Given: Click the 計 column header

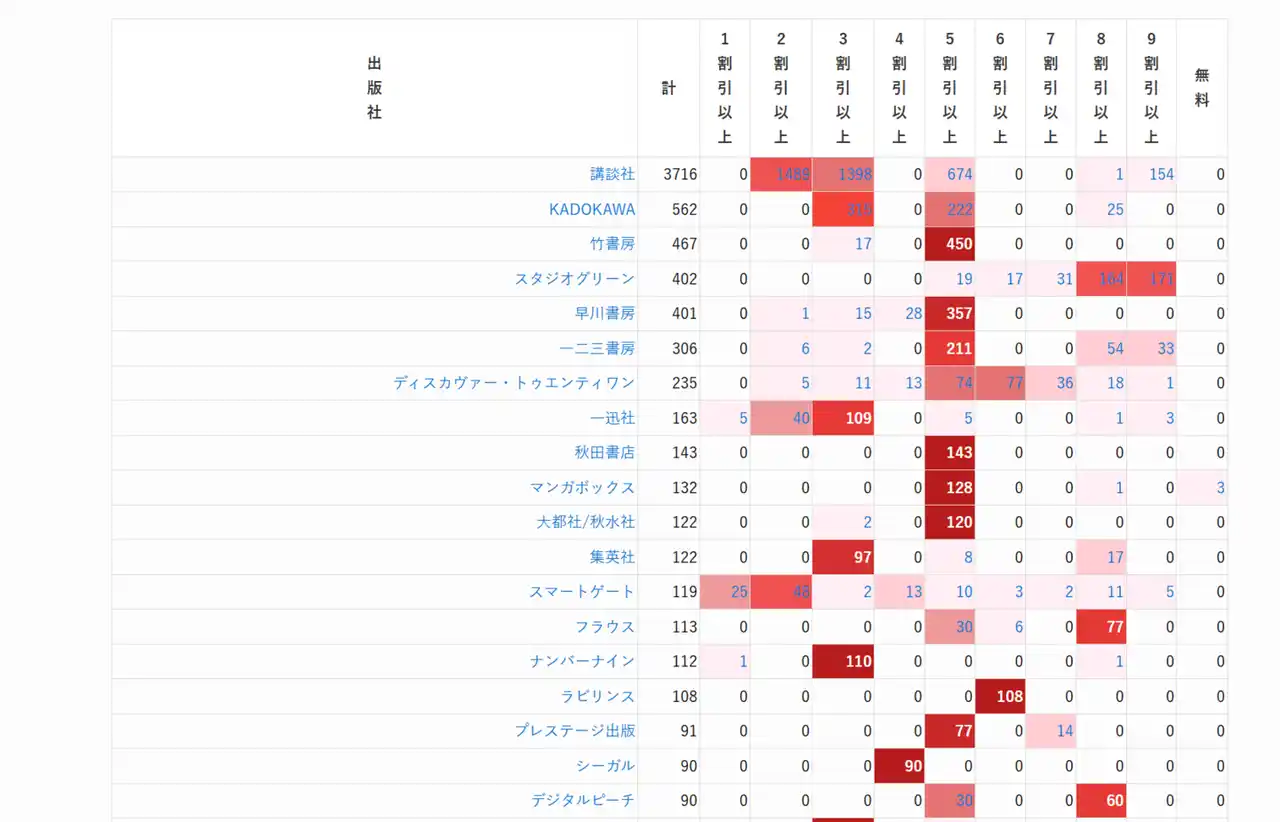Looking at the screenshot, I should pos(667,87).
